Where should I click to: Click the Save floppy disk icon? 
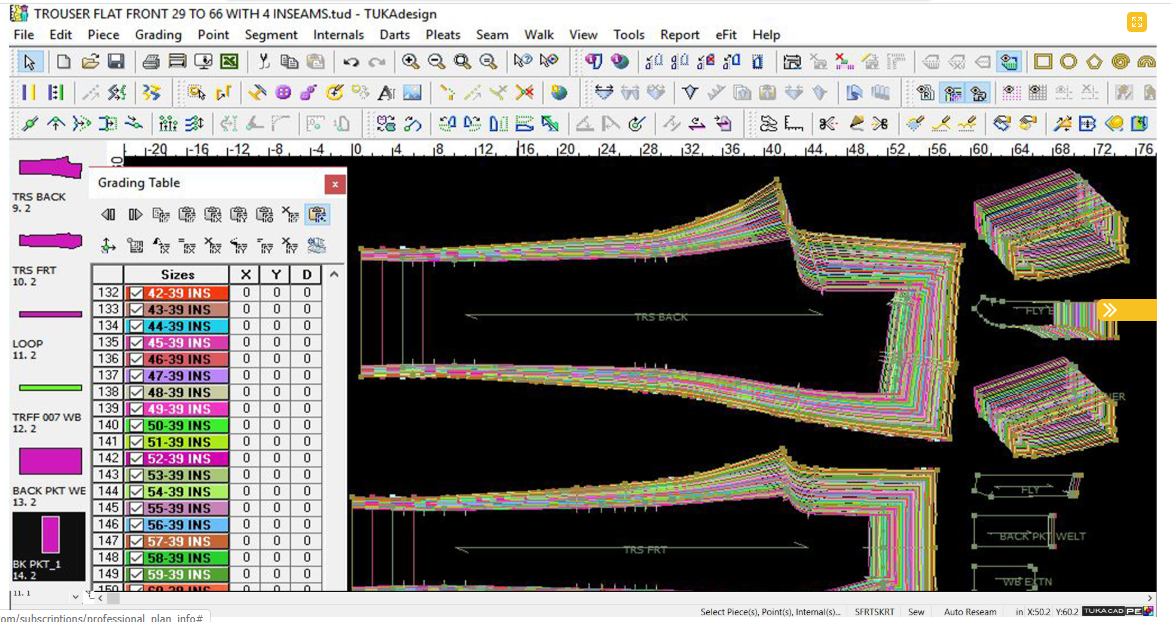tap(116, 62)
